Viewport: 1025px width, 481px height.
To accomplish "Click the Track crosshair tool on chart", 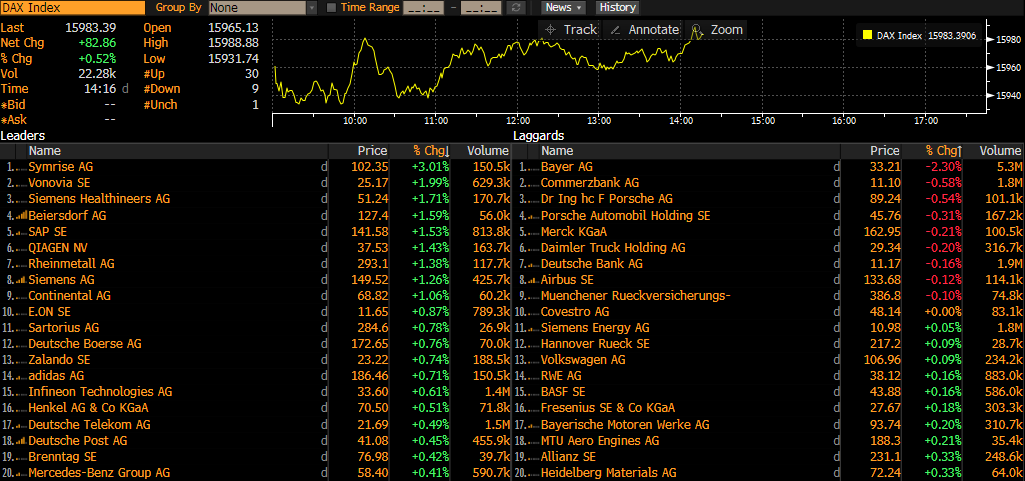I will (x=568, y=30).
